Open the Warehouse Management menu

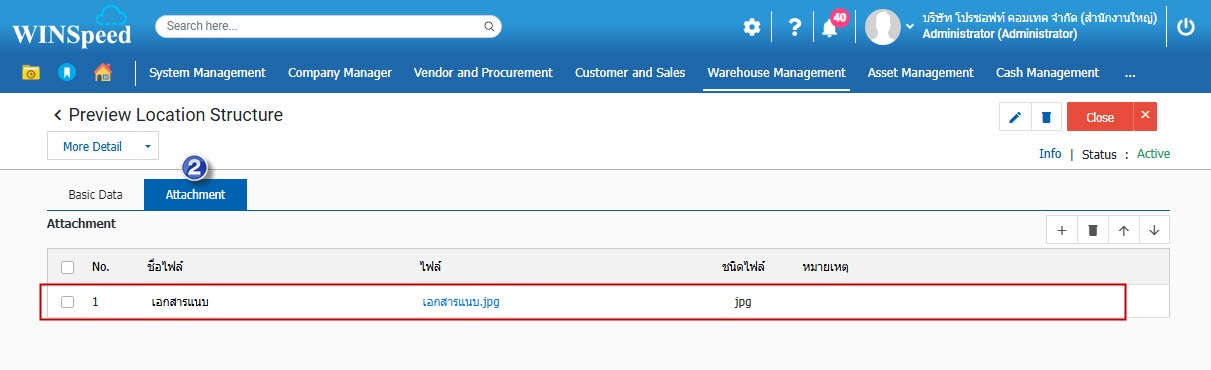click(776, 72)
